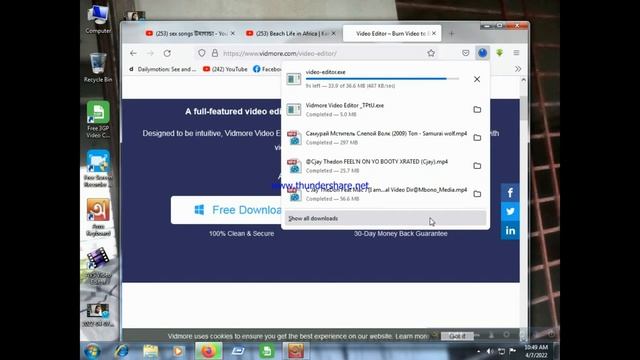The image size is (640, 360).
Task: Toggle the Downloads toolbar button
Action: tap(482, 53)
